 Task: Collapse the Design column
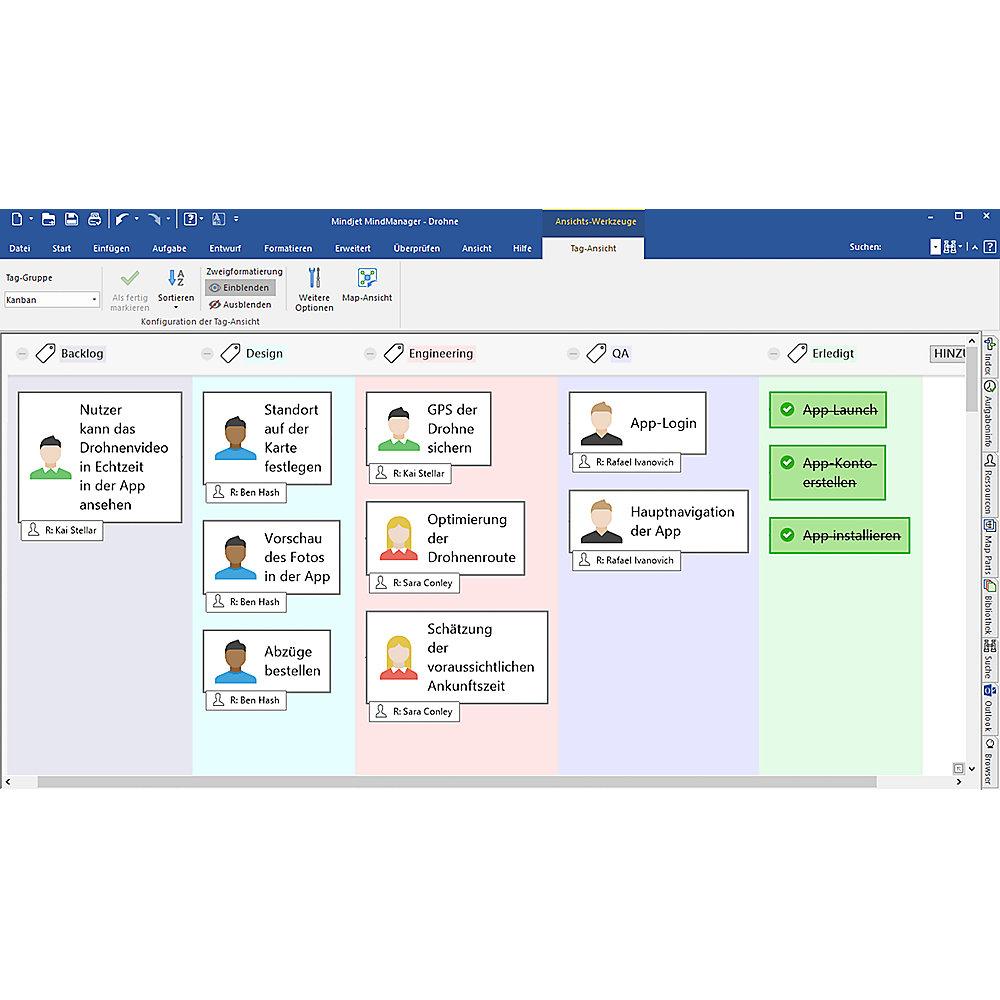click(x=207, y=354)
